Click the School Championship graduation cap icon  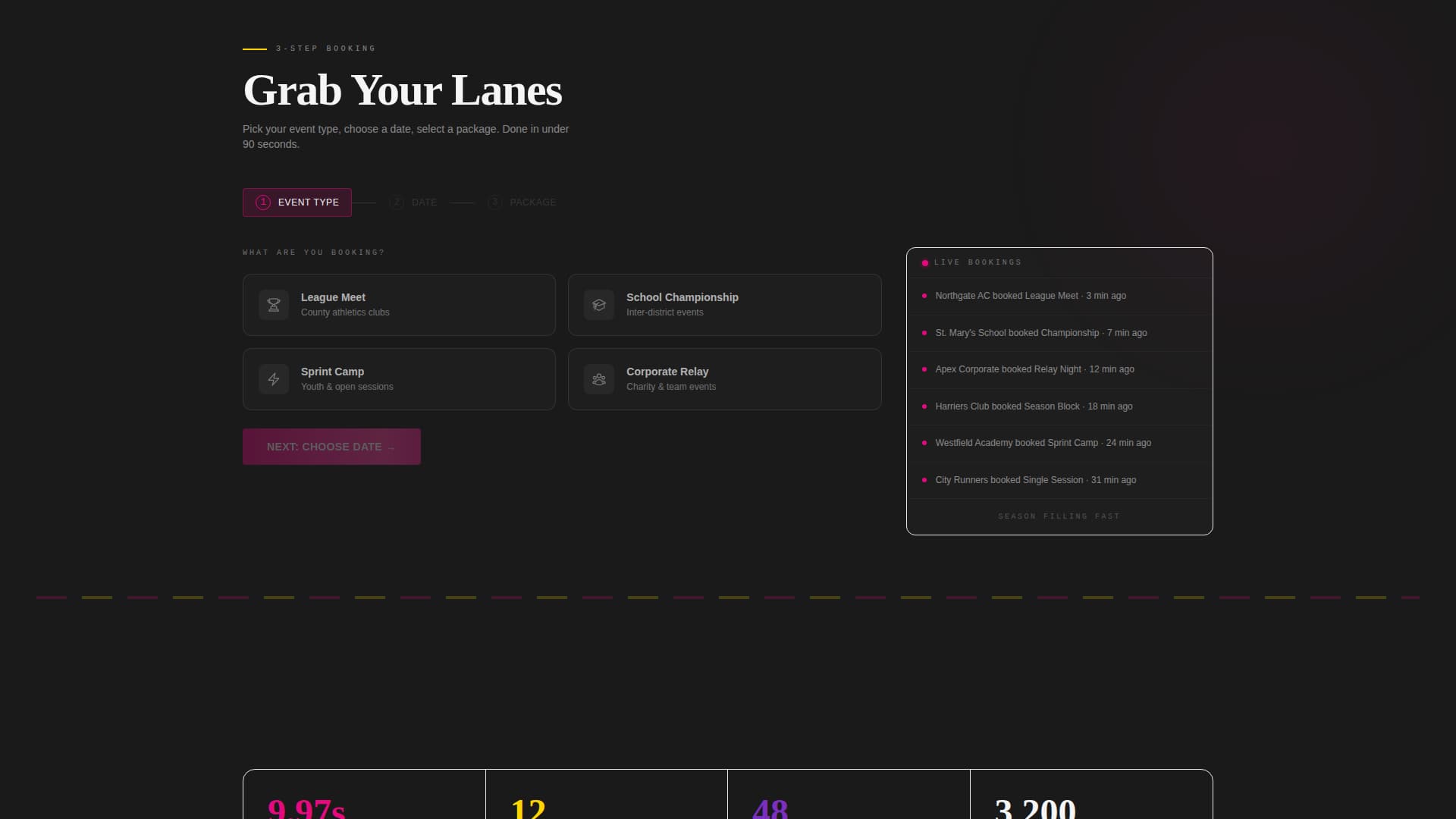click(599, 305)
